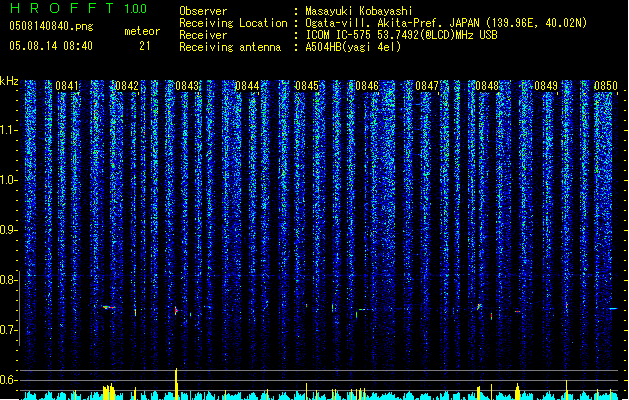
Task: Click the red meteor echo near 0843
Action: tap(176, 310)
